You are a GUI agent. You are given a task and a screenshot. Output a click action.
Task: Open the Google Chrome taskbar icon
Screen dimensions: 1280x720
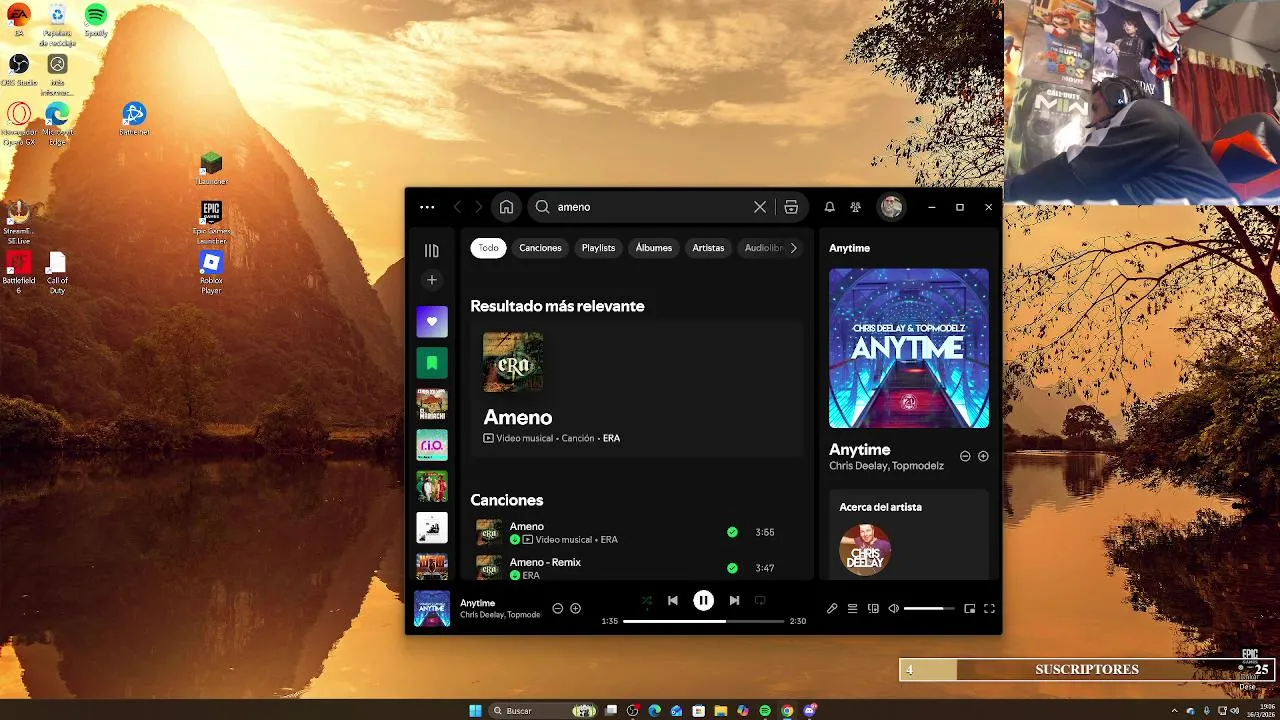pyautogui.click(x=787, y=711)
